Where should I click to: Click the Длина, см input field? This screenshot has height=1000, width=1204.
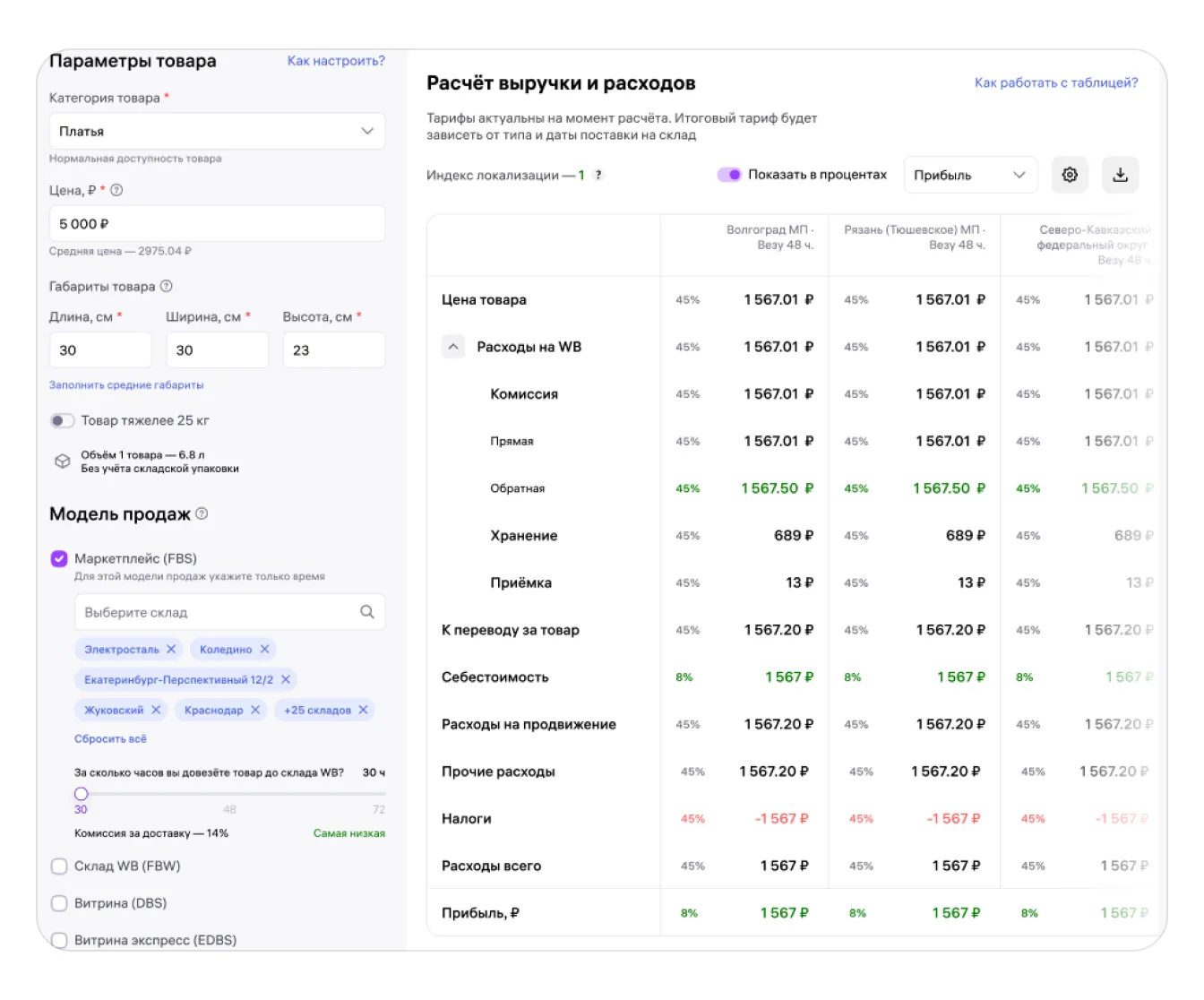tap(100, 350)
